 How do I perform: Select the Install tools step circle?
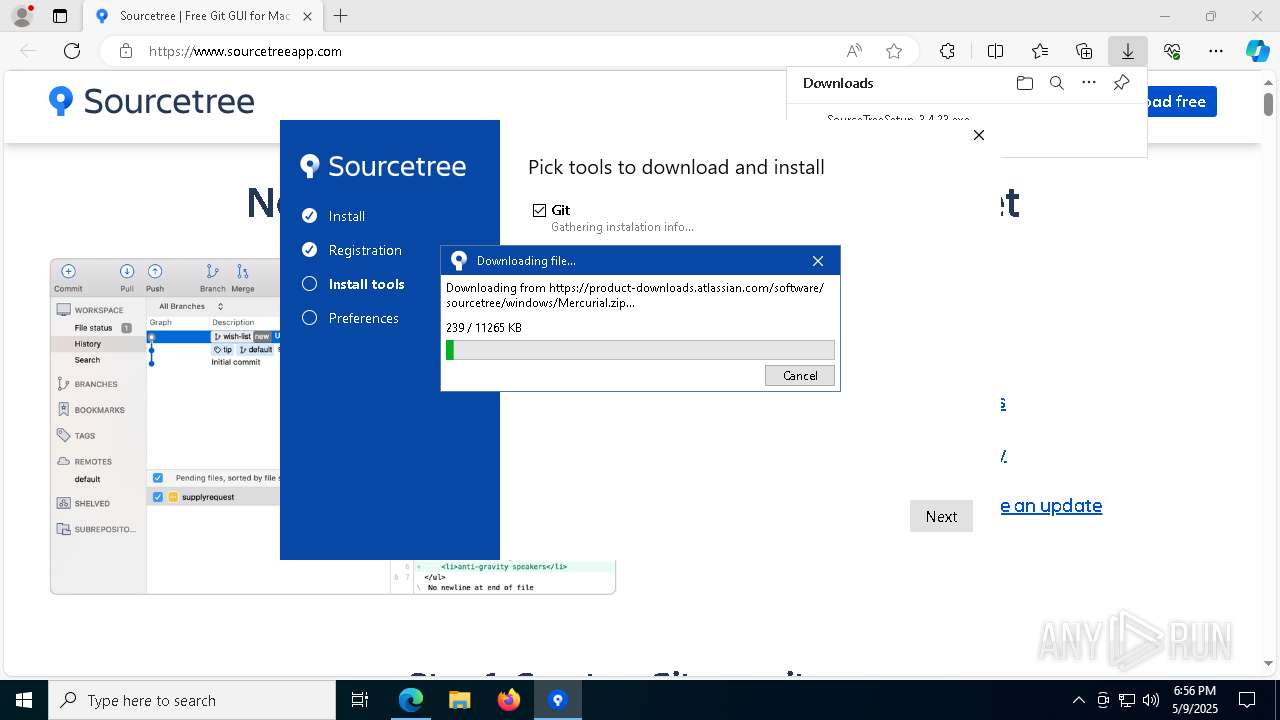point(309,284)
